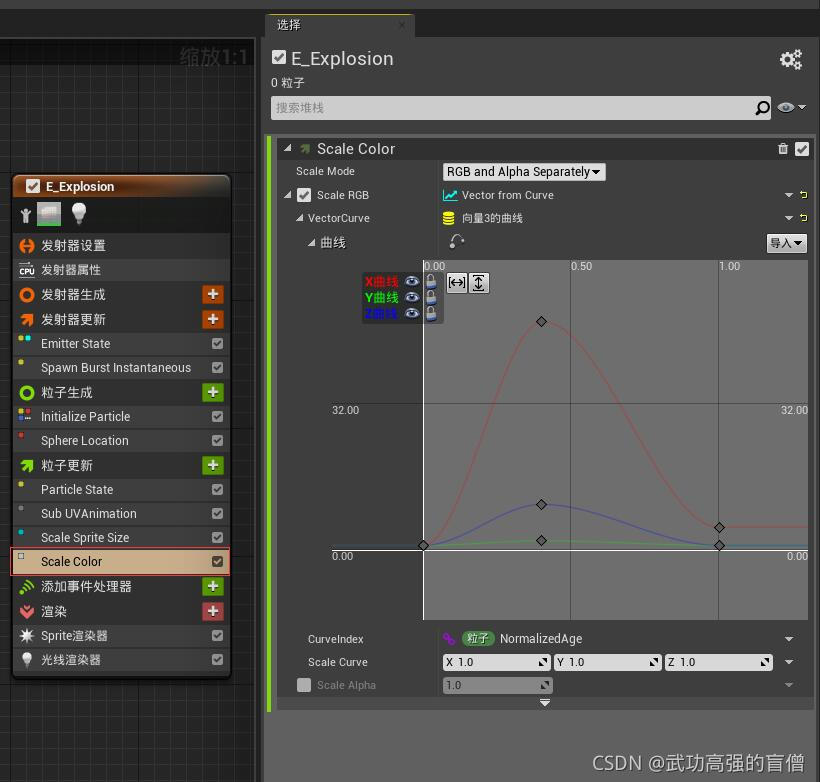Add module to 粒子更新 with plus

coord(213,465)
